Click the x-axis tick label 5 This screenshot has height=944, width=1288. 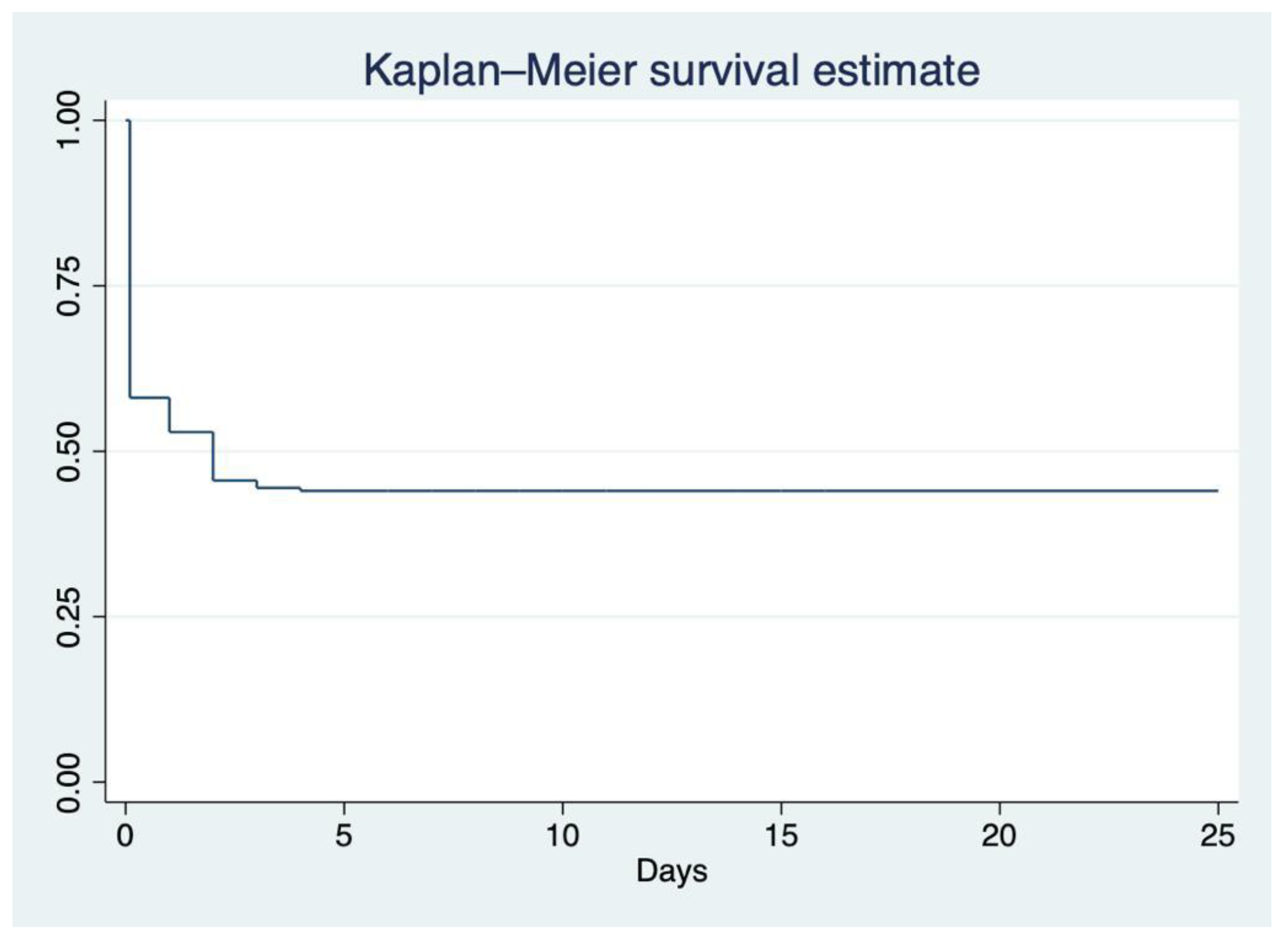pyautogui.click(x=343, y=836)
